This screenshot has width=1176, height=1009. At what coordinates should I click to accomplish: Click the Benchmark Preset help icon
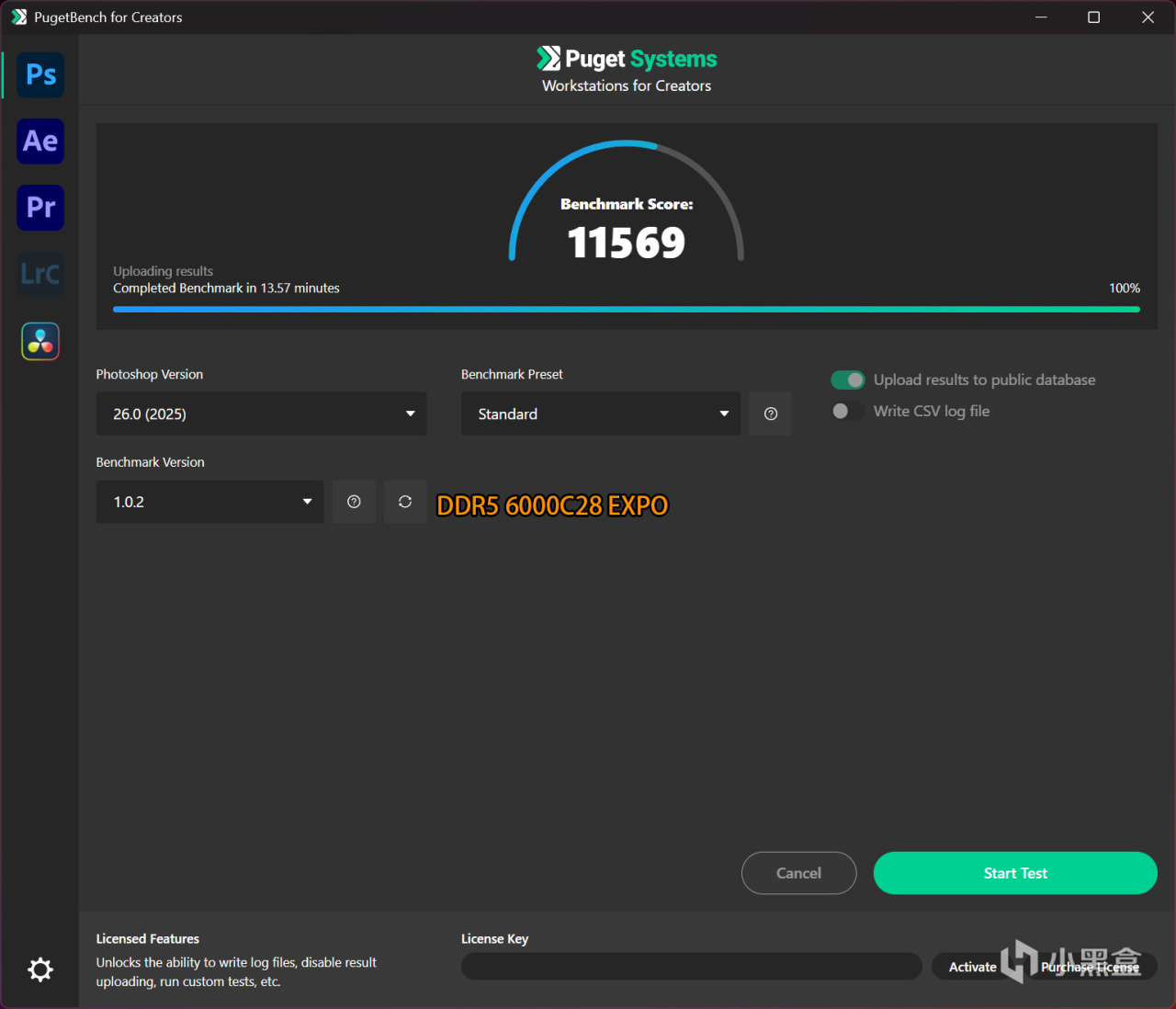pos(771,414)
